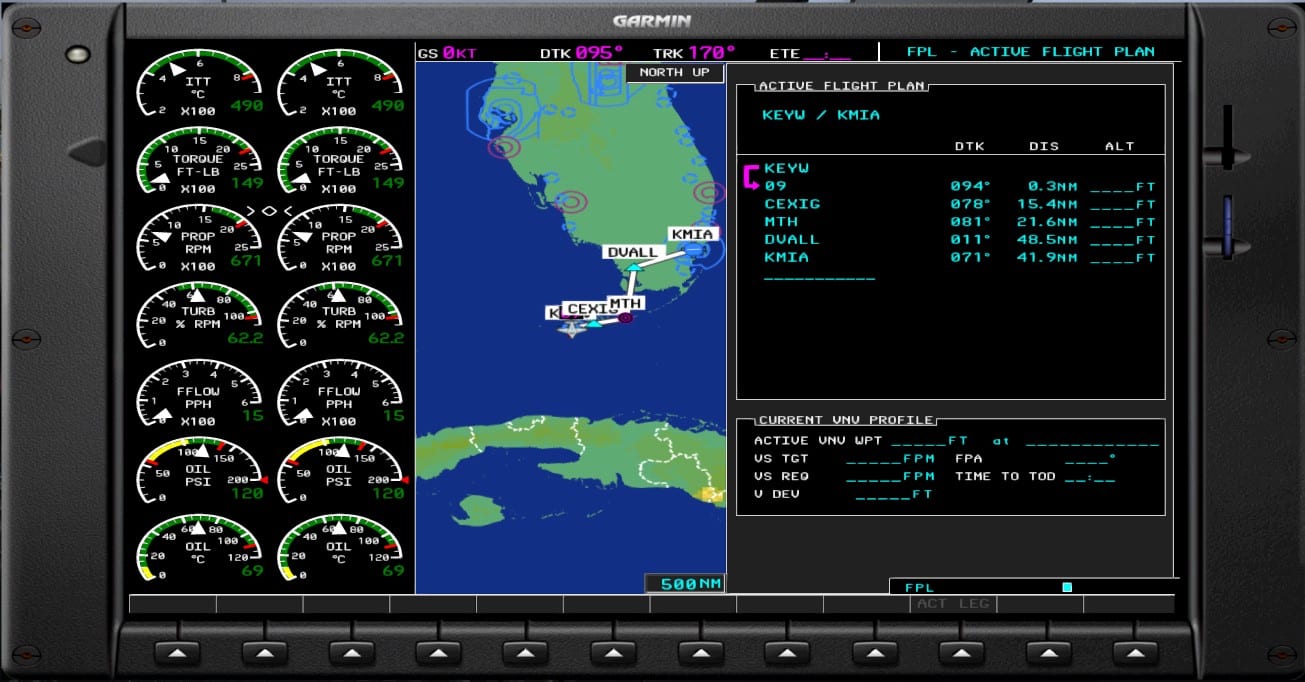Image resolution: width=1305 pixels, height=682 pixels.
Task: Select the CEXIG waypoint in flight plan
Action: (x=791, y=204)
